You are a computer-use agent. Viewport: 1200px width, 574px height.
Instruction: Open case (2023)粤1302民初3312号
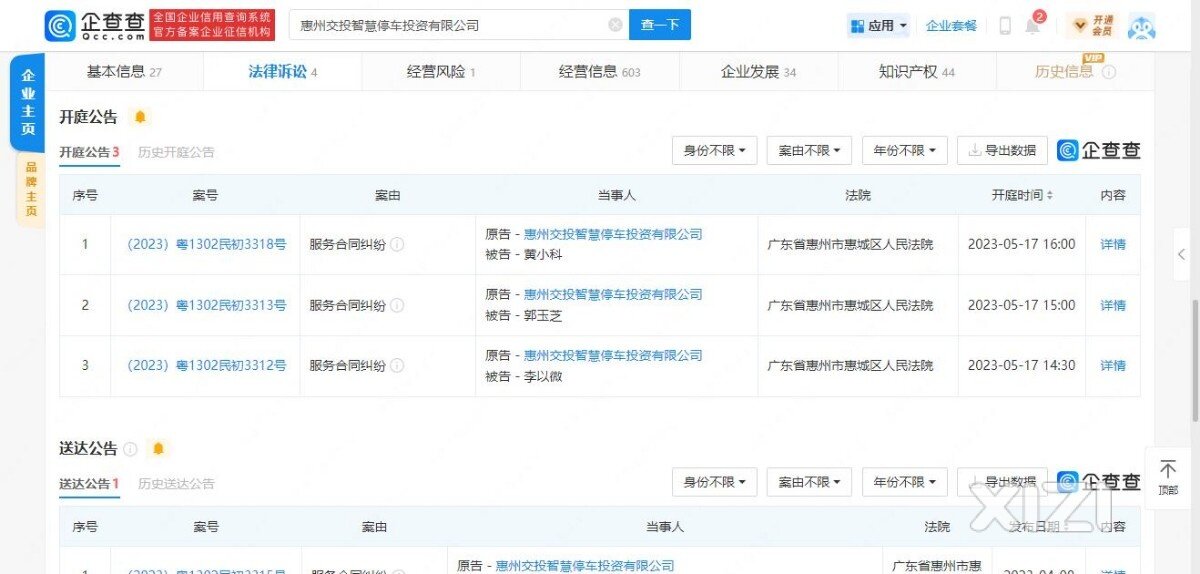206,365
